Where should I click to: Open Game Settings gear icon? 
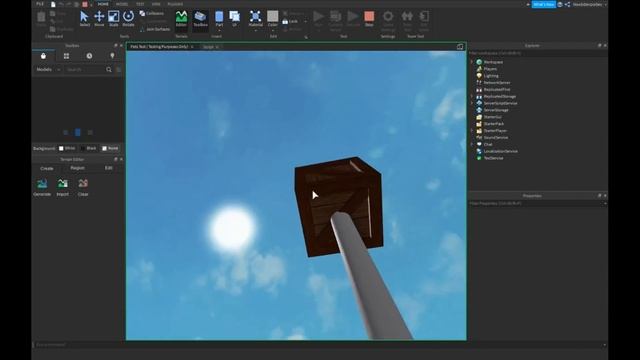(388, 17)
